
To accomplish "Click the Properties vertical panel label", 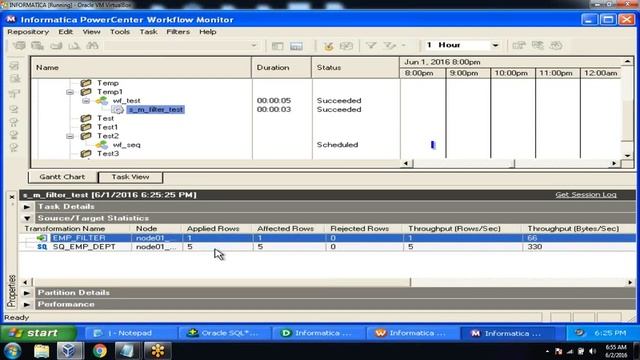I will [12, 291].
